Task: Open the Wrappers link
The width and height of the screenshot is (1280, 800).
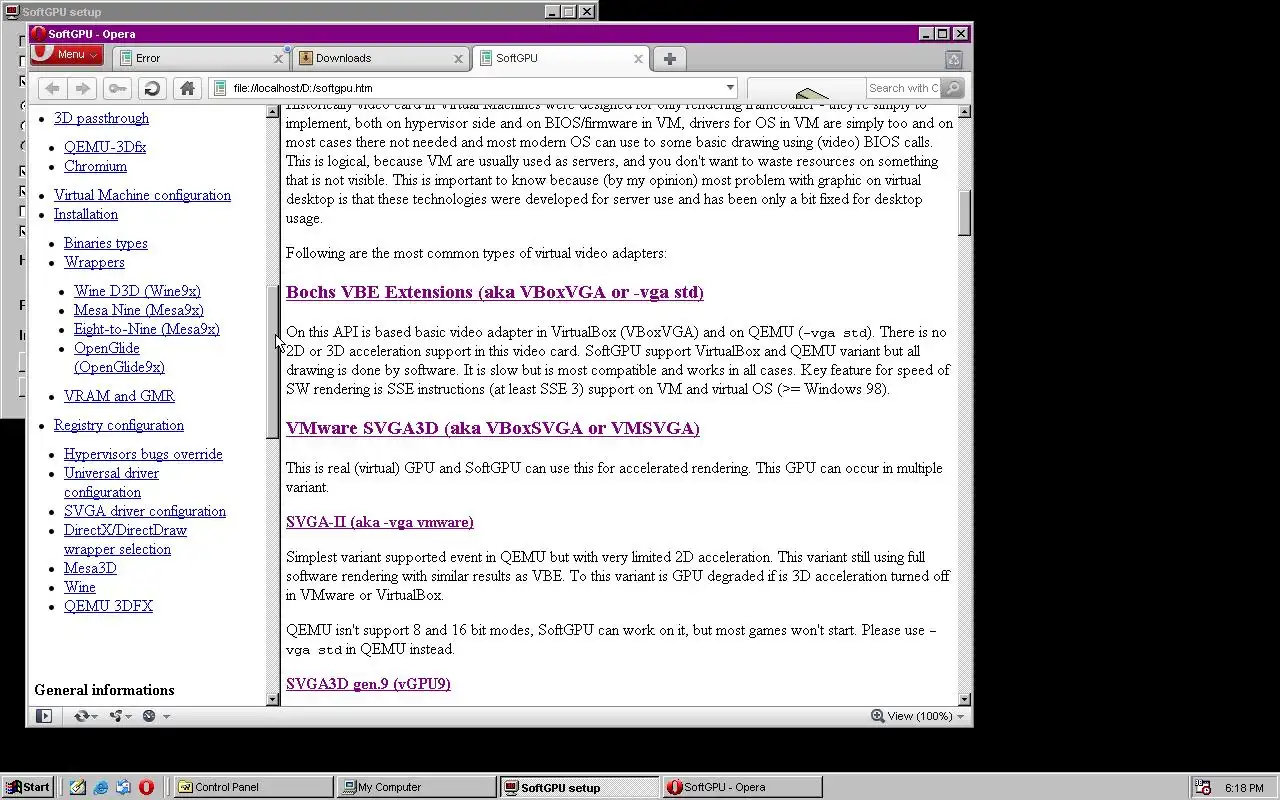Action: coord(94,262)
